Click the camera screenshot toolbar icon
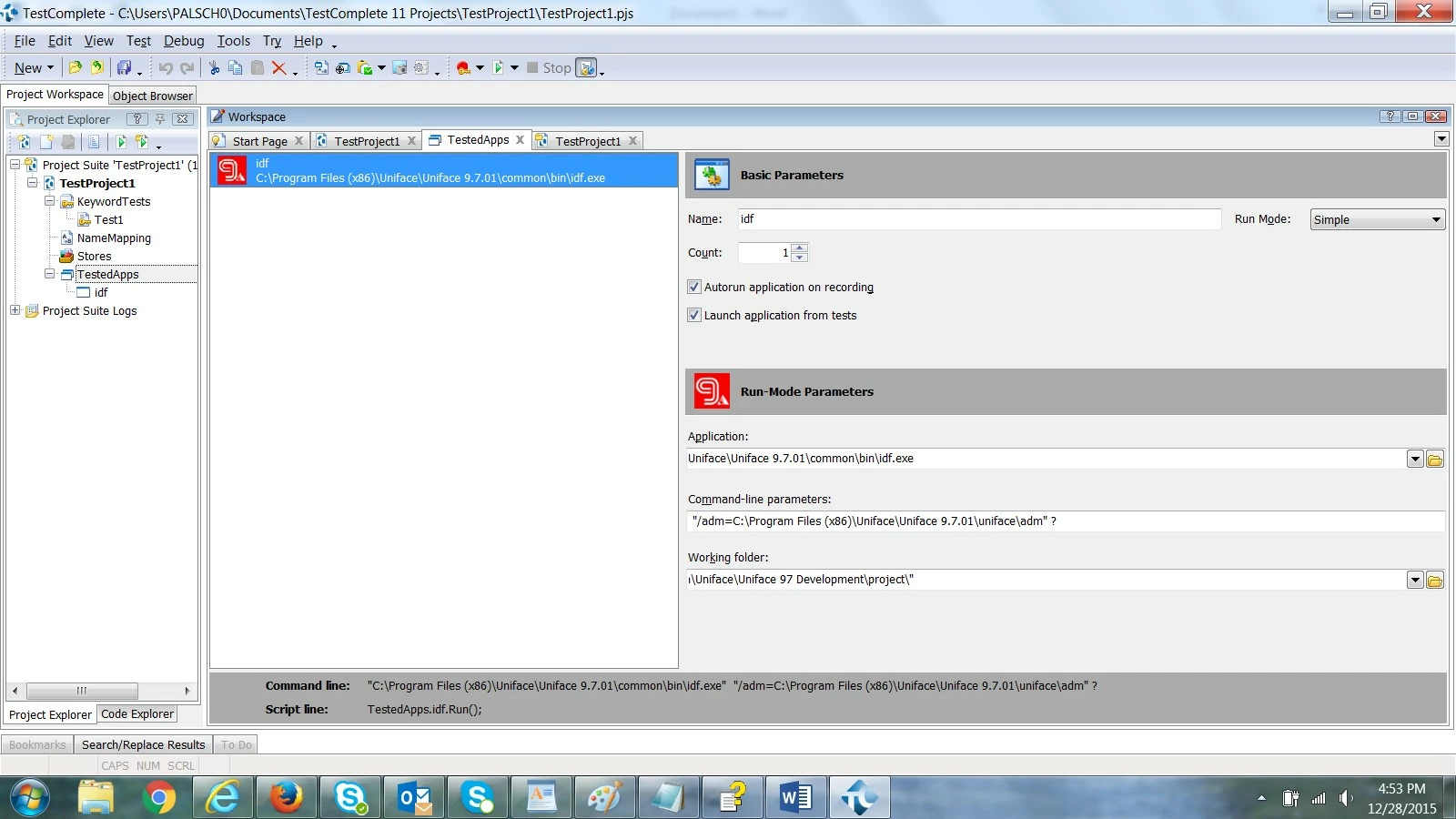Viewport: 1456px width, 819px height. click(x=399, y=68)
